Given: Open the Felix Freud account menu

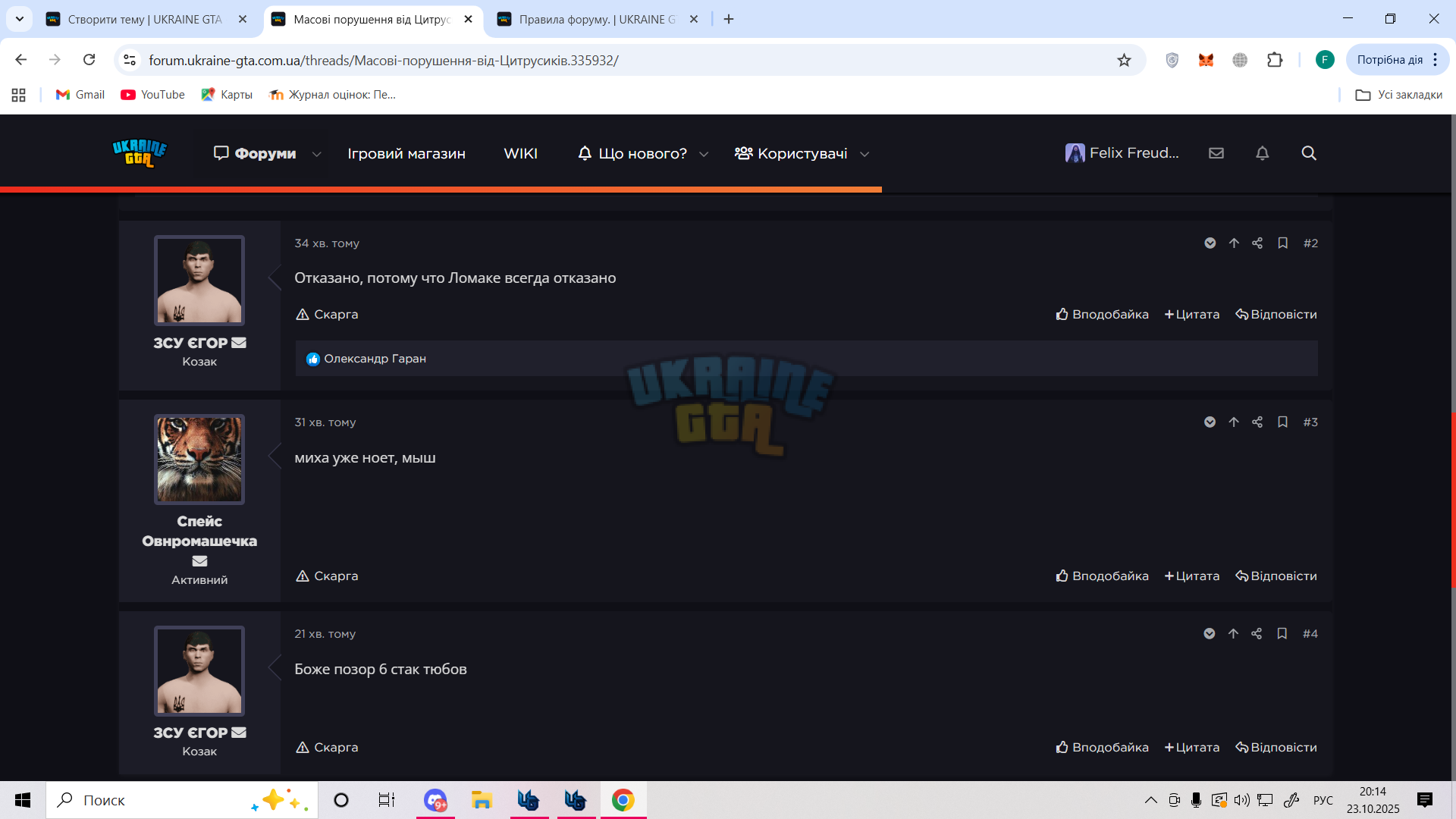Looking at the screenshot, I should [1122, 153].
